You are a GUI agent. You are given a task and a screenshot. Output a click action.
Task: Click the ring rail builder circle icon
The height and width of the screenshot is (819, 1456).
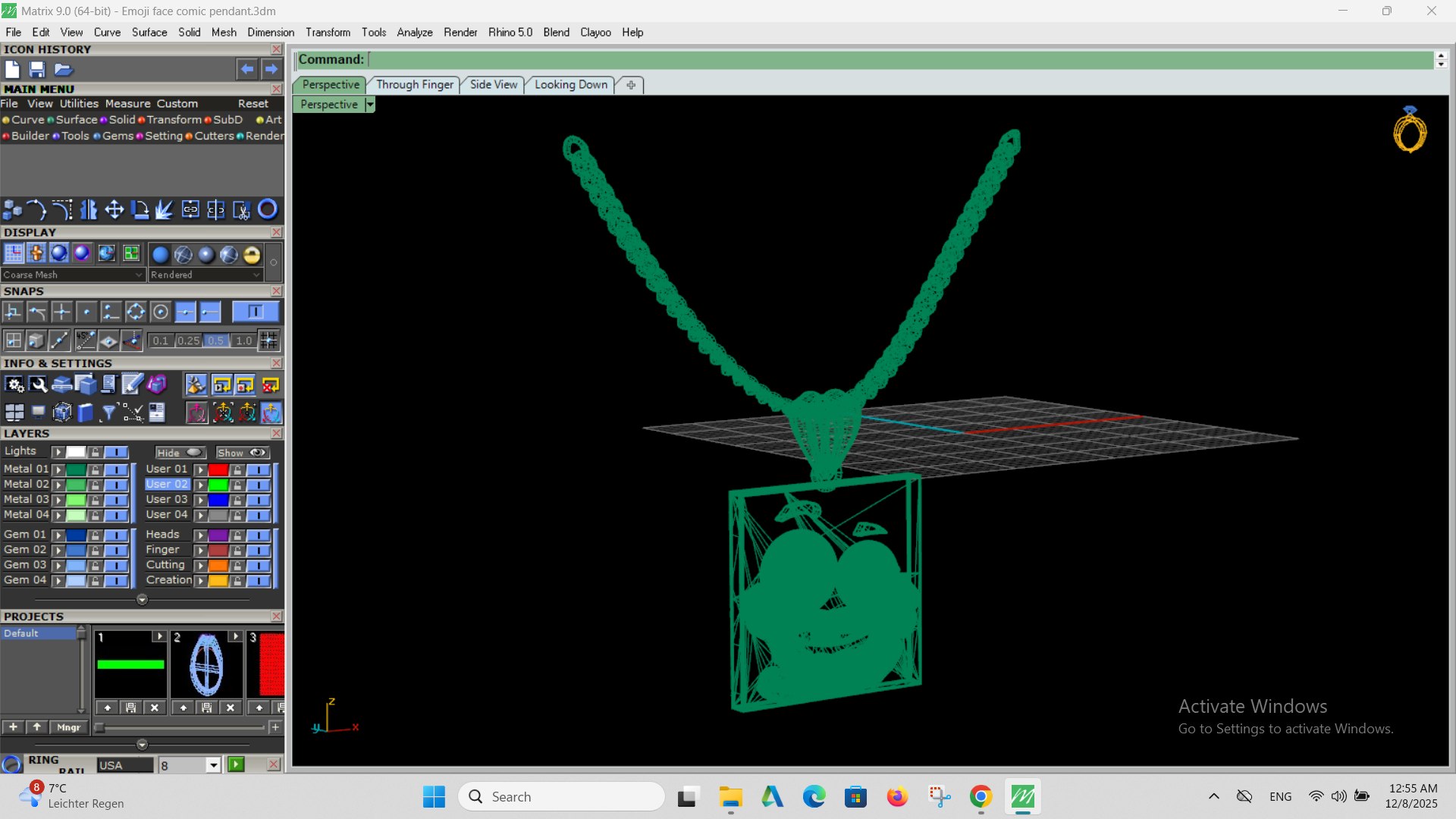click(11, 764)
